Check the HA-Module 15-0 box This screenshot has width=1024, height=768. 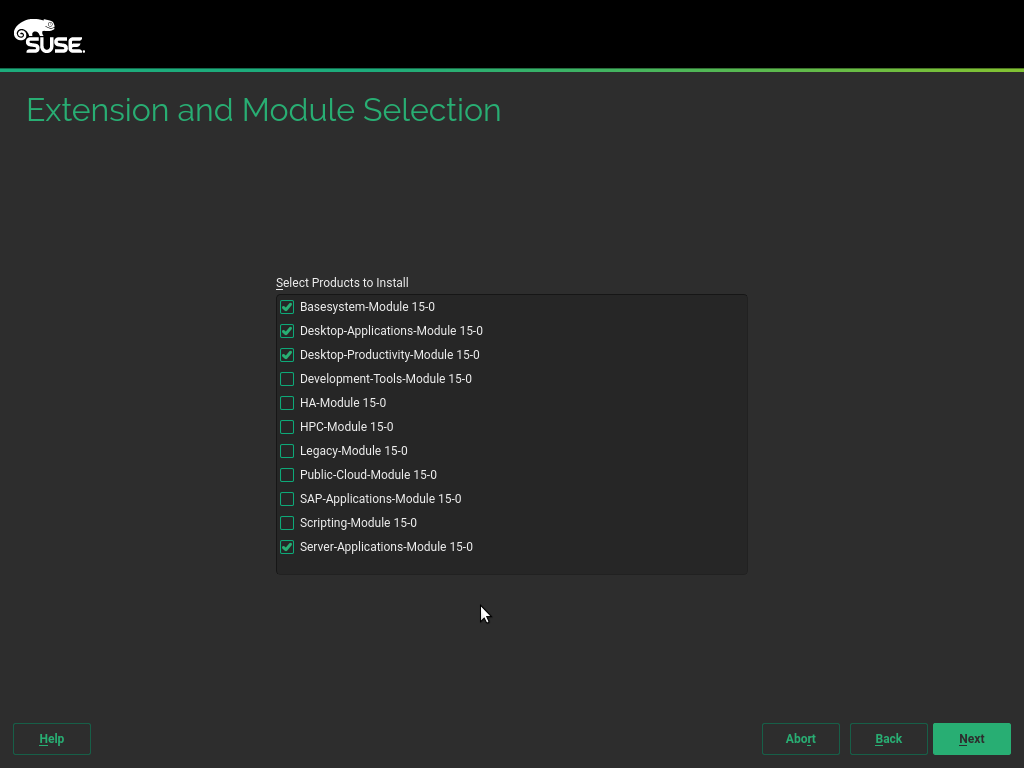coord(287,403)
